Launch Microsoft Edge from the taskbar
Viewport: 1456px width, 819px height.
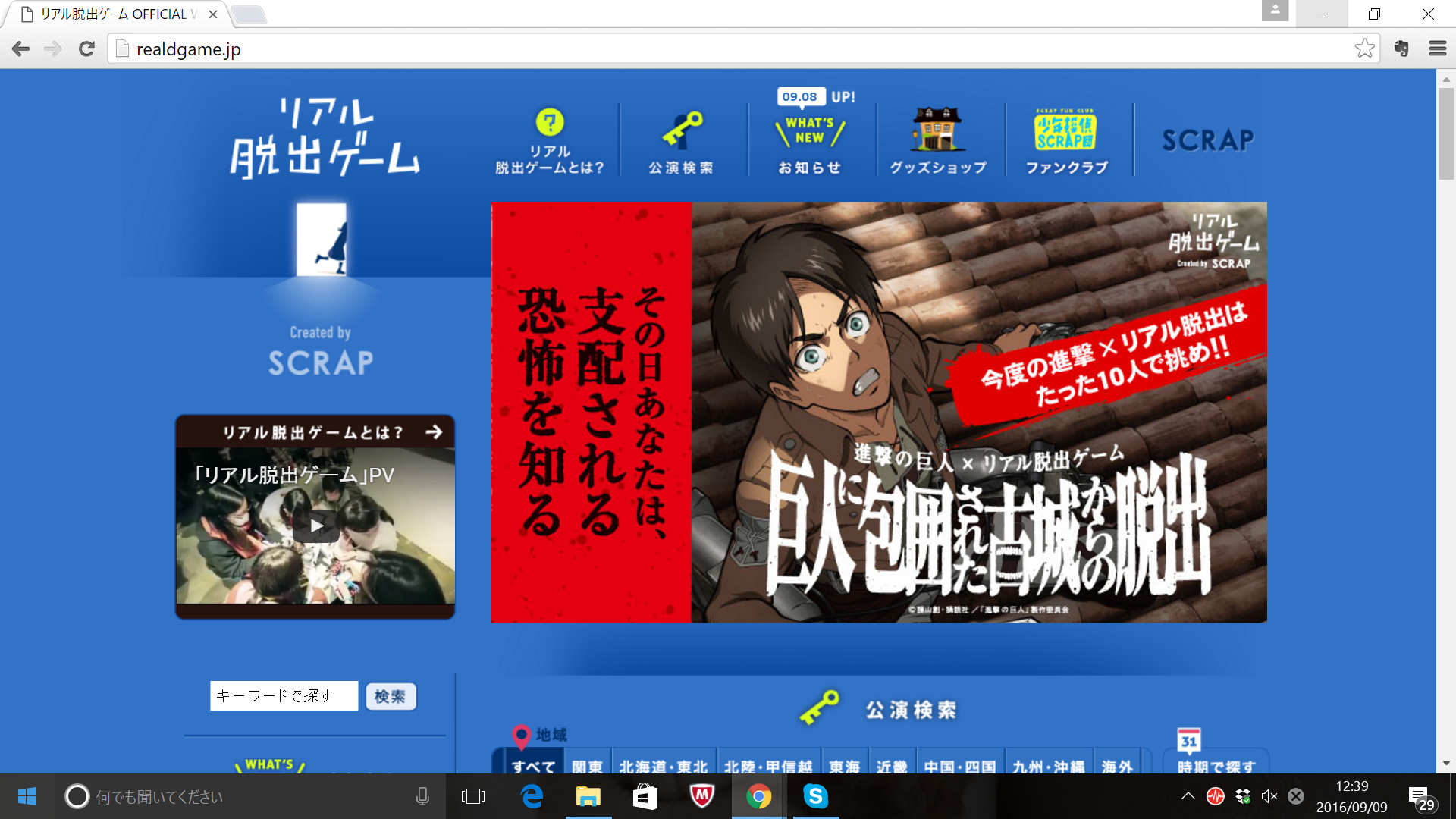point(532,796)
